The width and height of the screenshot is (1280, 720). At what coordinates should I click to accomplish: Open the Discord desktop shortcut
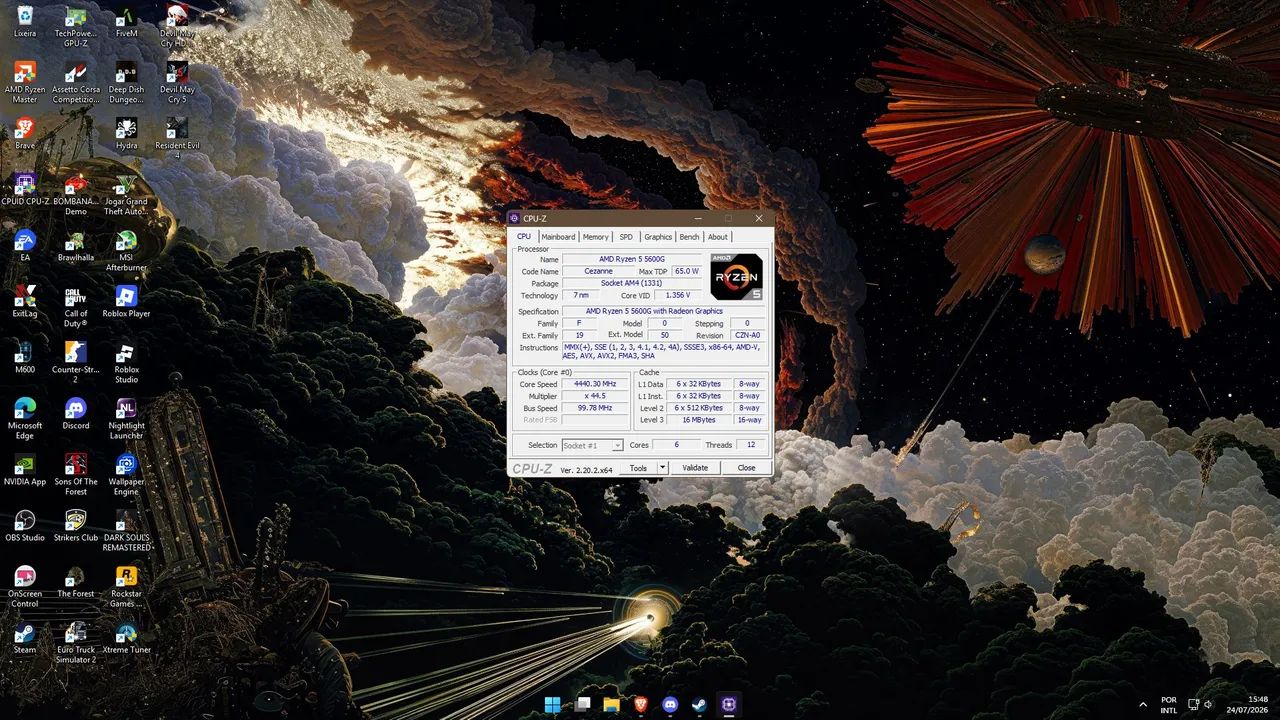(76, 414)
